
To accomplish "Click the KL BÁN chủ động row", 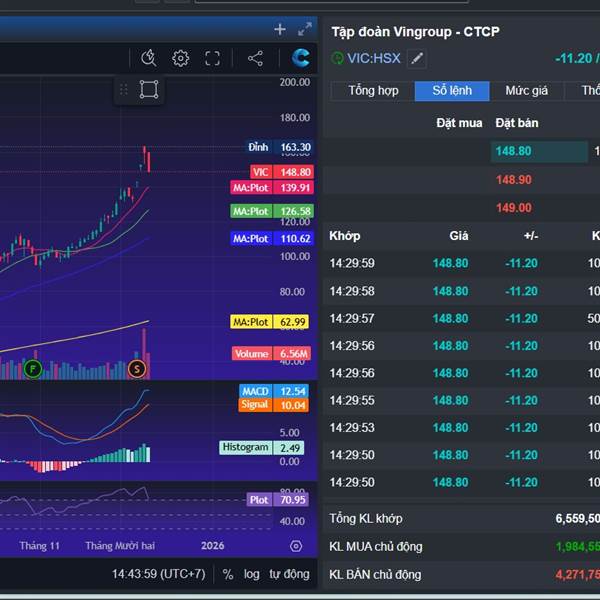I will coord(461,575).
